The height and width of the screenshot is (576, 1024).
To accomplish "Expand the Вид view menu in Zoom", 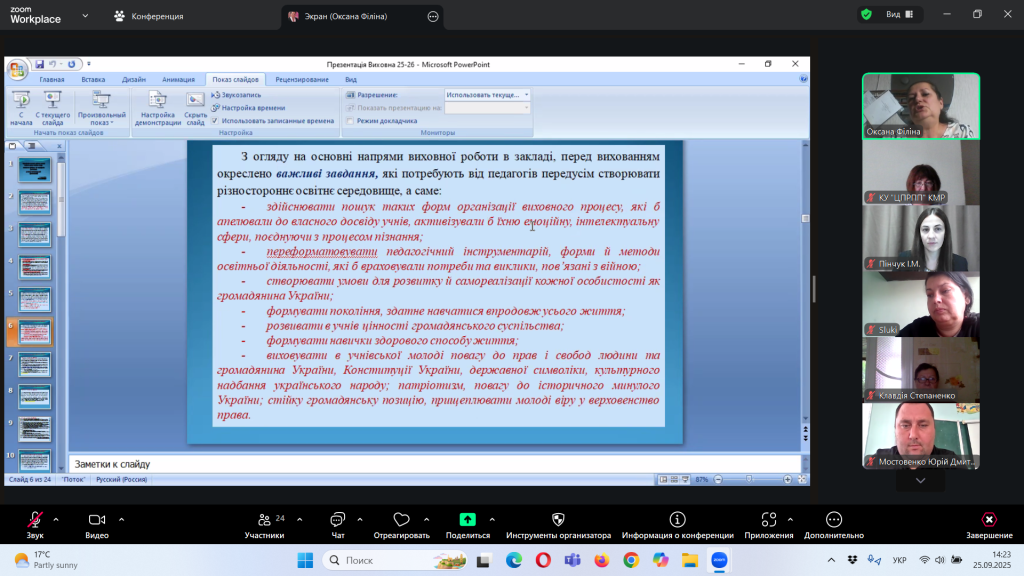I will [898, 15].
